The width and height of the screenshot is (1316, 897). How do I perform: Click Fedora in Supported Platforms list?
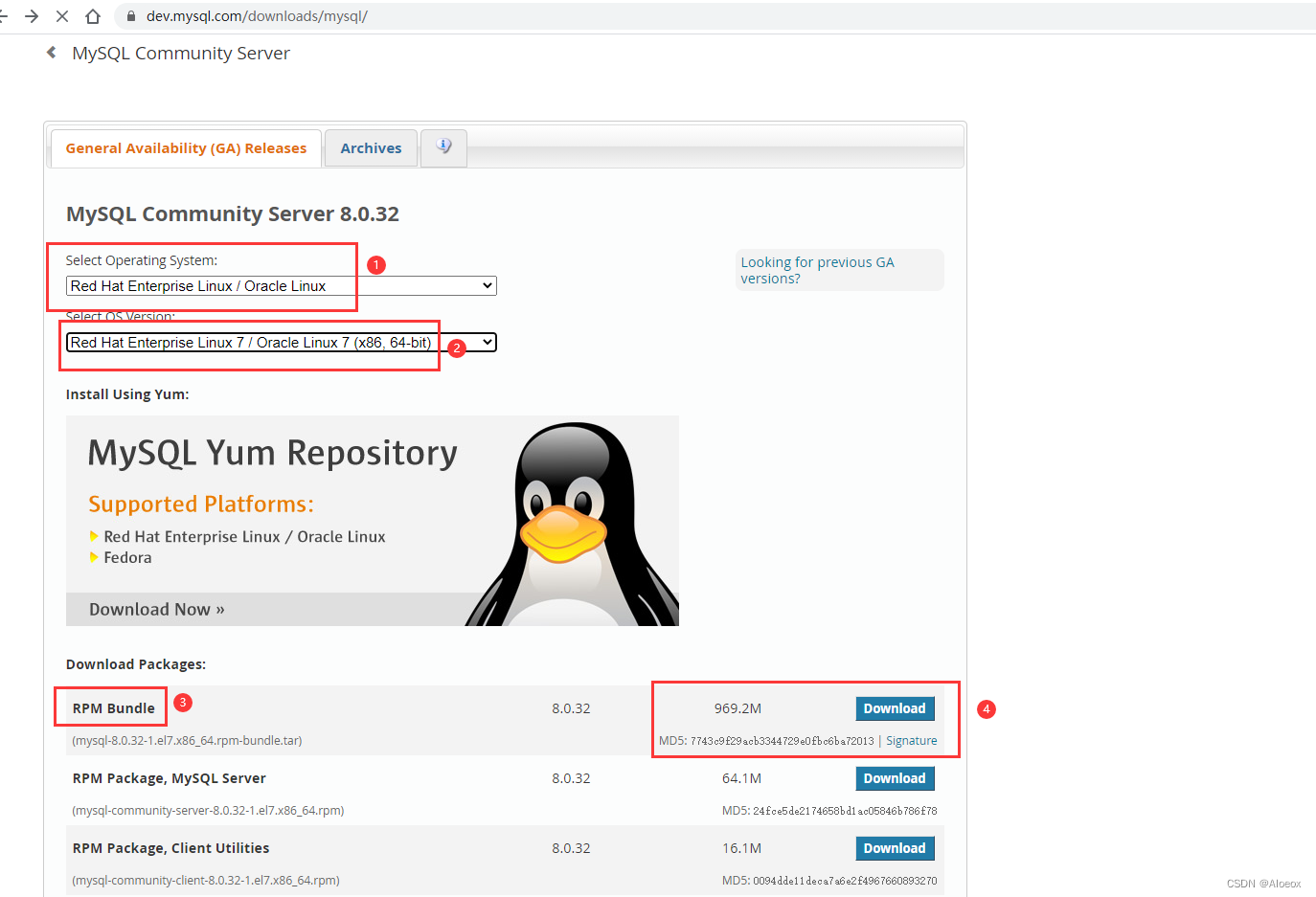tap(127, 558)
